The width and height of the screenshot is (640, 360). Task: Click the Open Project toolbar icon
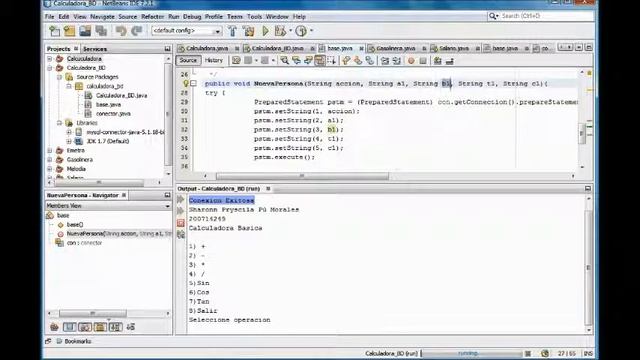click(85, 31)
